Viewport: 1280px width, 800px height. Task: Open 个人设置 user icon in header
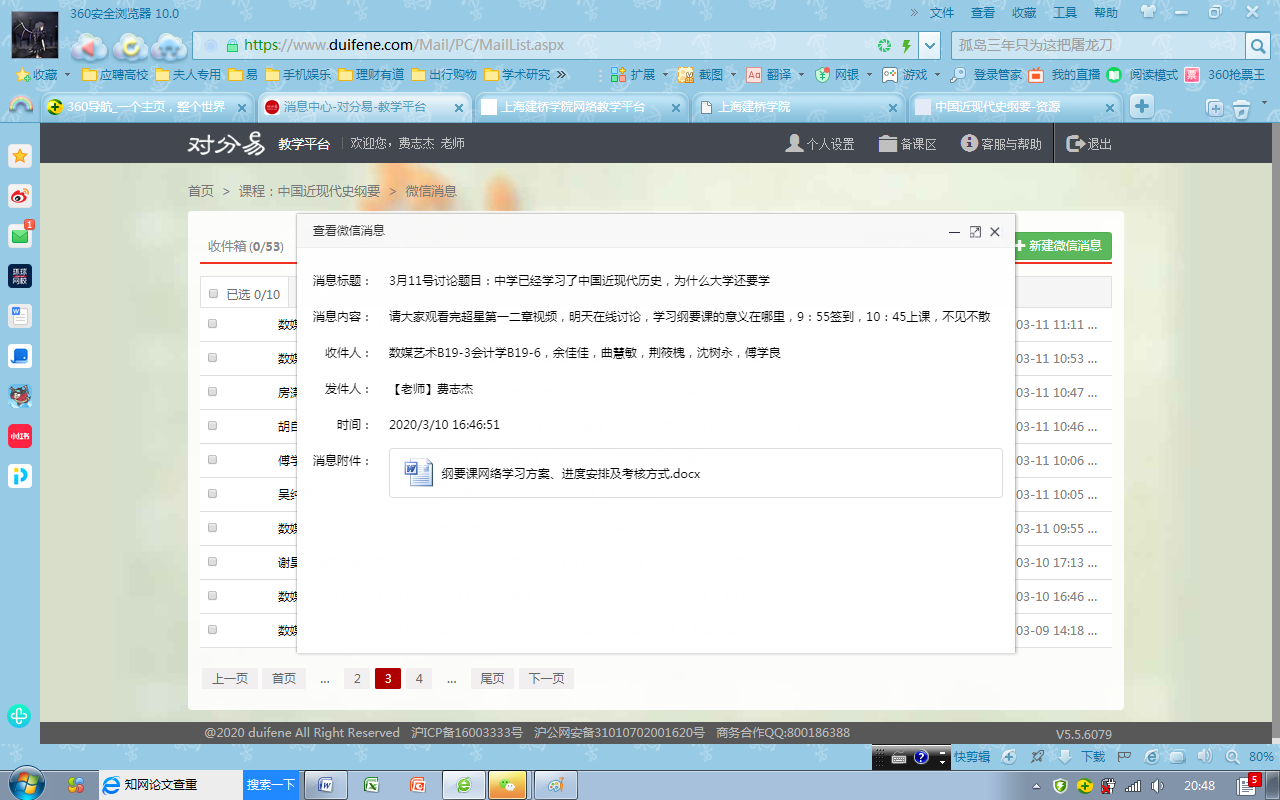[x=794, y=144]
